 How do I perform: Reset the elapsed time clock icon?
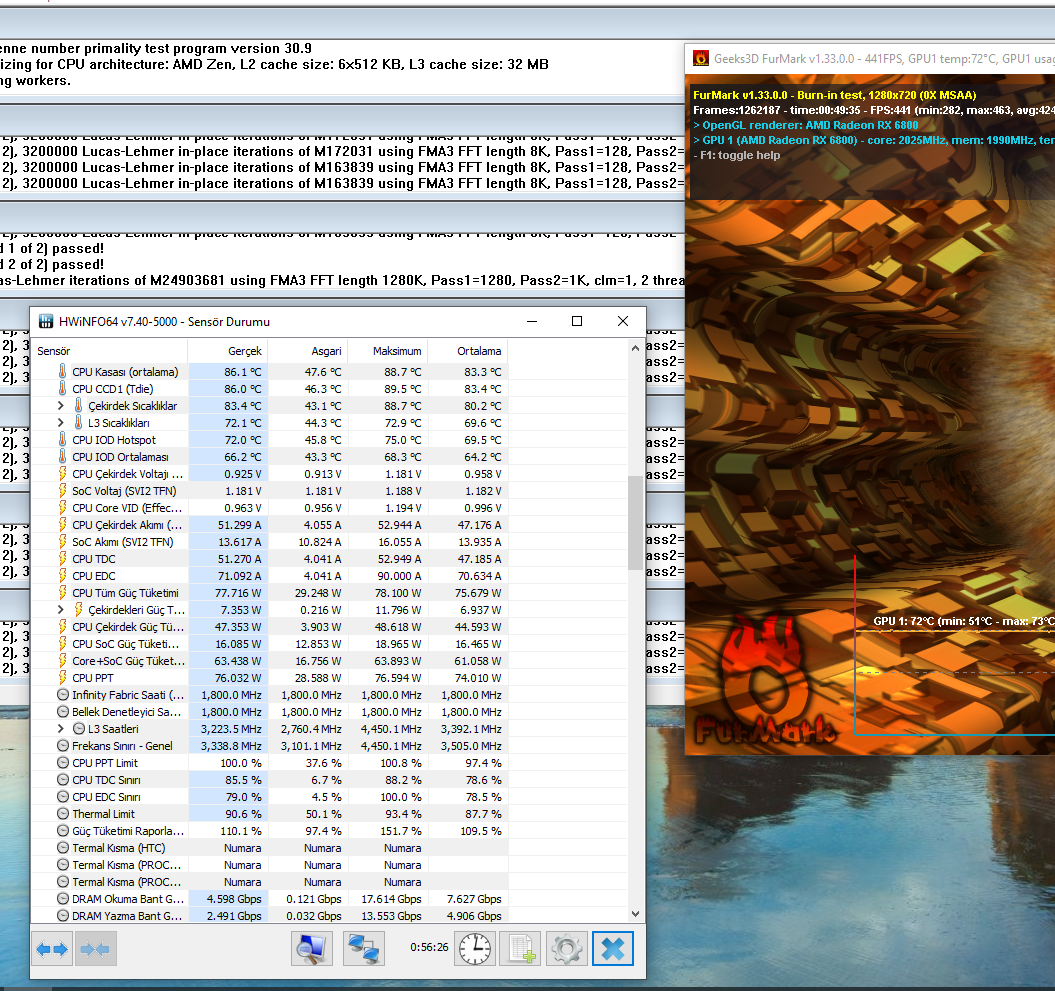click(x=475, y=949)
